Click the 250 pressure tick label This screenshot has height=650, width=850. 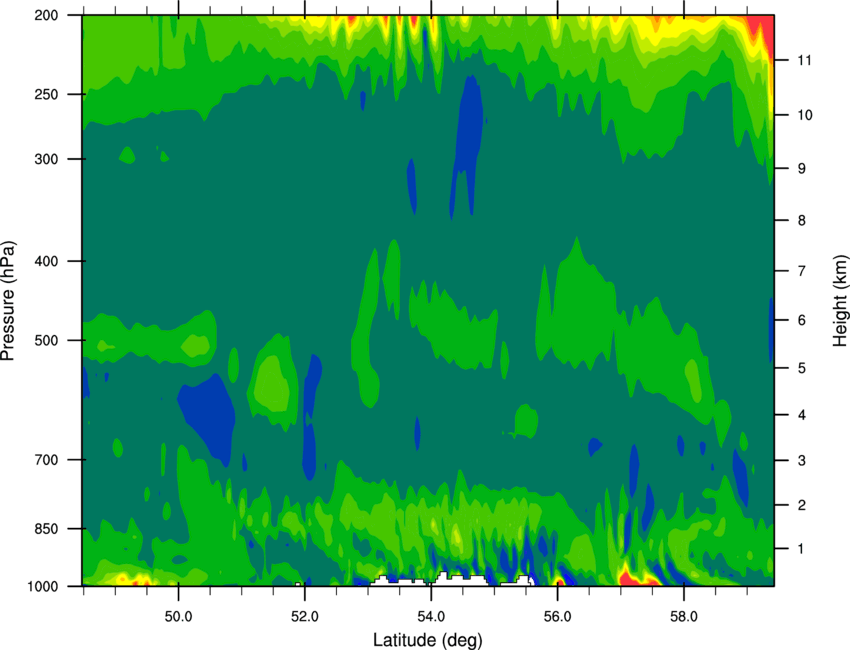tap(47, 94)
